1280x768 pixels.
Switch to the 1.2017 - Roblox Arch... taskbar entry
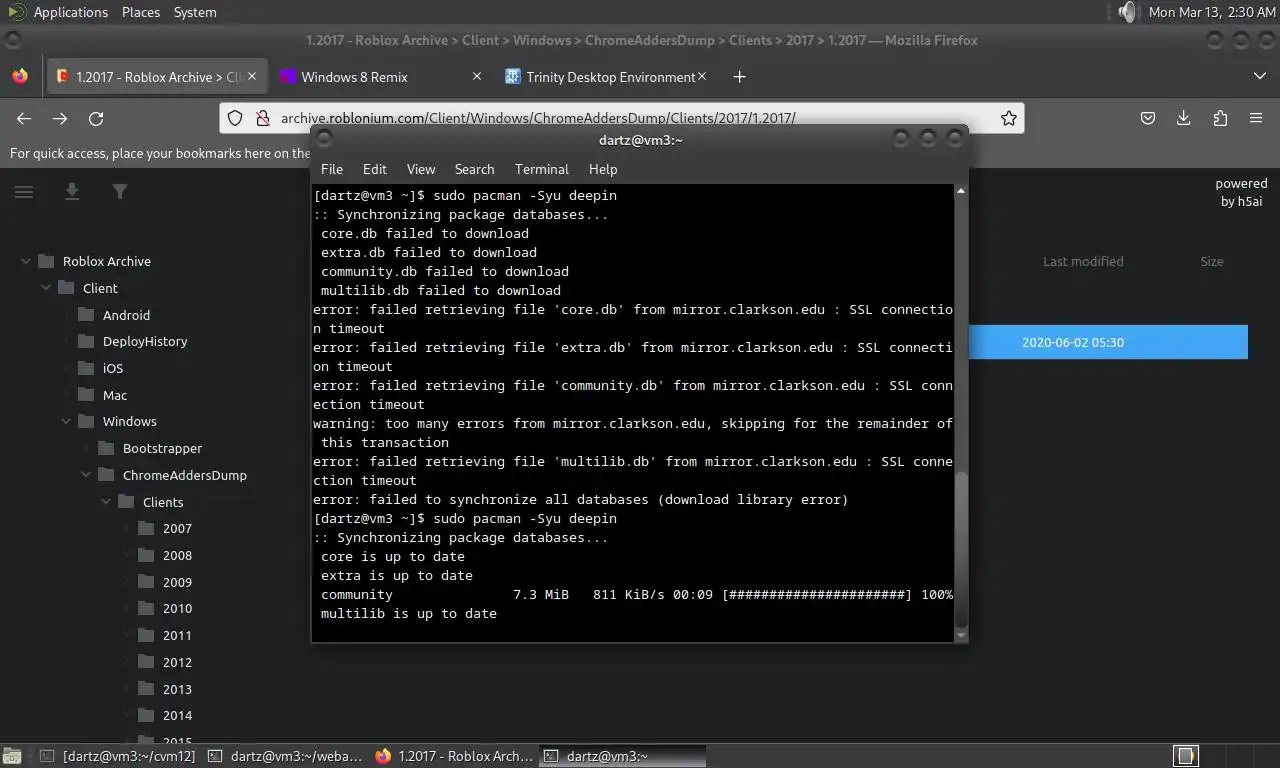(454, 756)
